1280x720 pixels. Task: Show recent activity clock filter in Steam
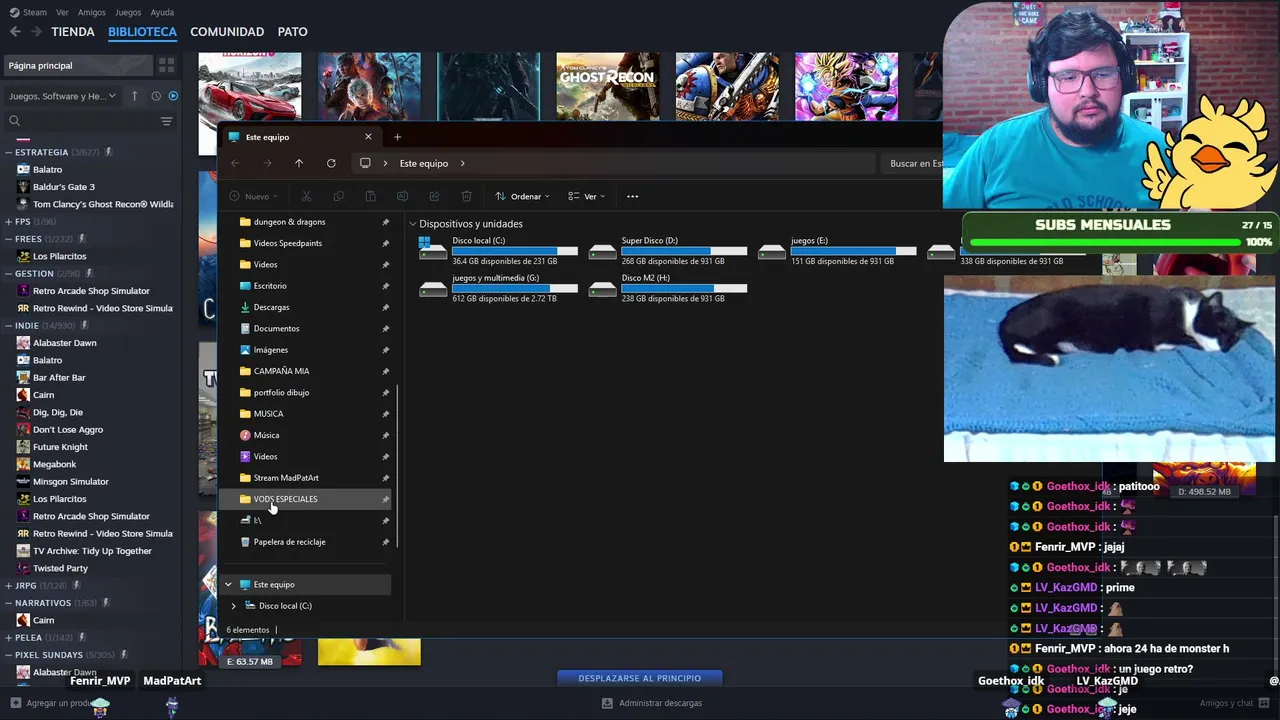(156, 96)
